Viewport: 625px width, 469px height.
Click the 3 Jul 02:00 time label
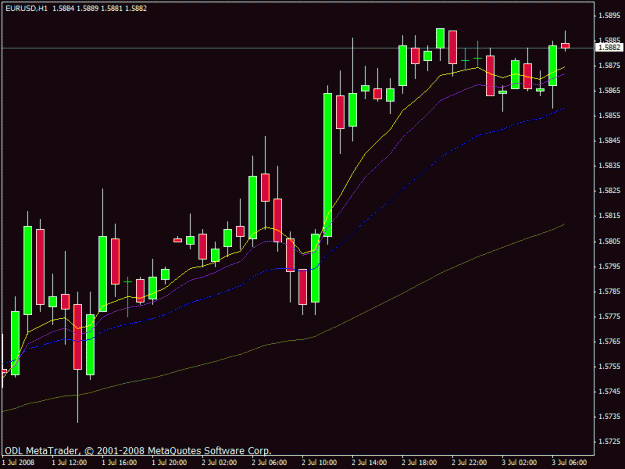519,463
